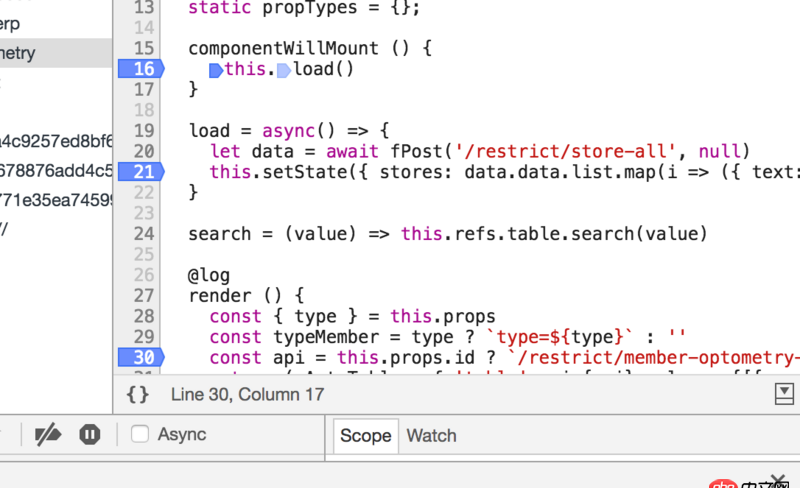
Task: Enable the Async checkbox
Action: click(x=140, y=434)
